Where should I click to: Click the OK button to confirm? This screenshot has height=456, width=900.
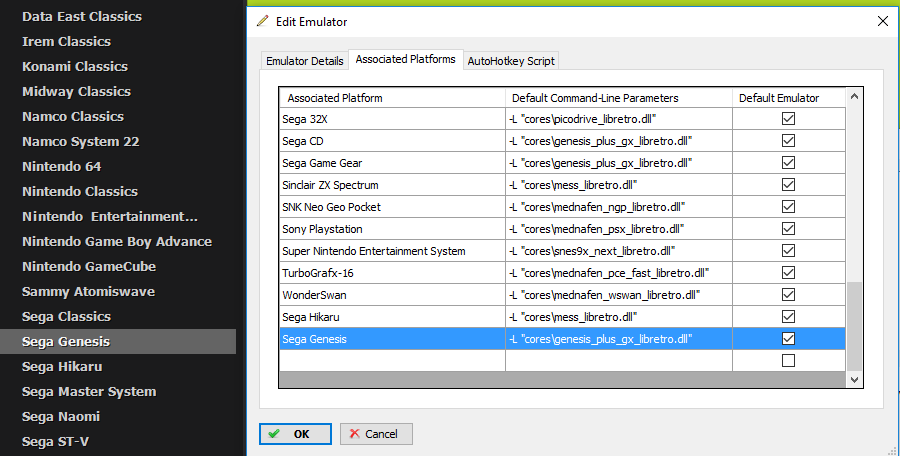point(295,434)
